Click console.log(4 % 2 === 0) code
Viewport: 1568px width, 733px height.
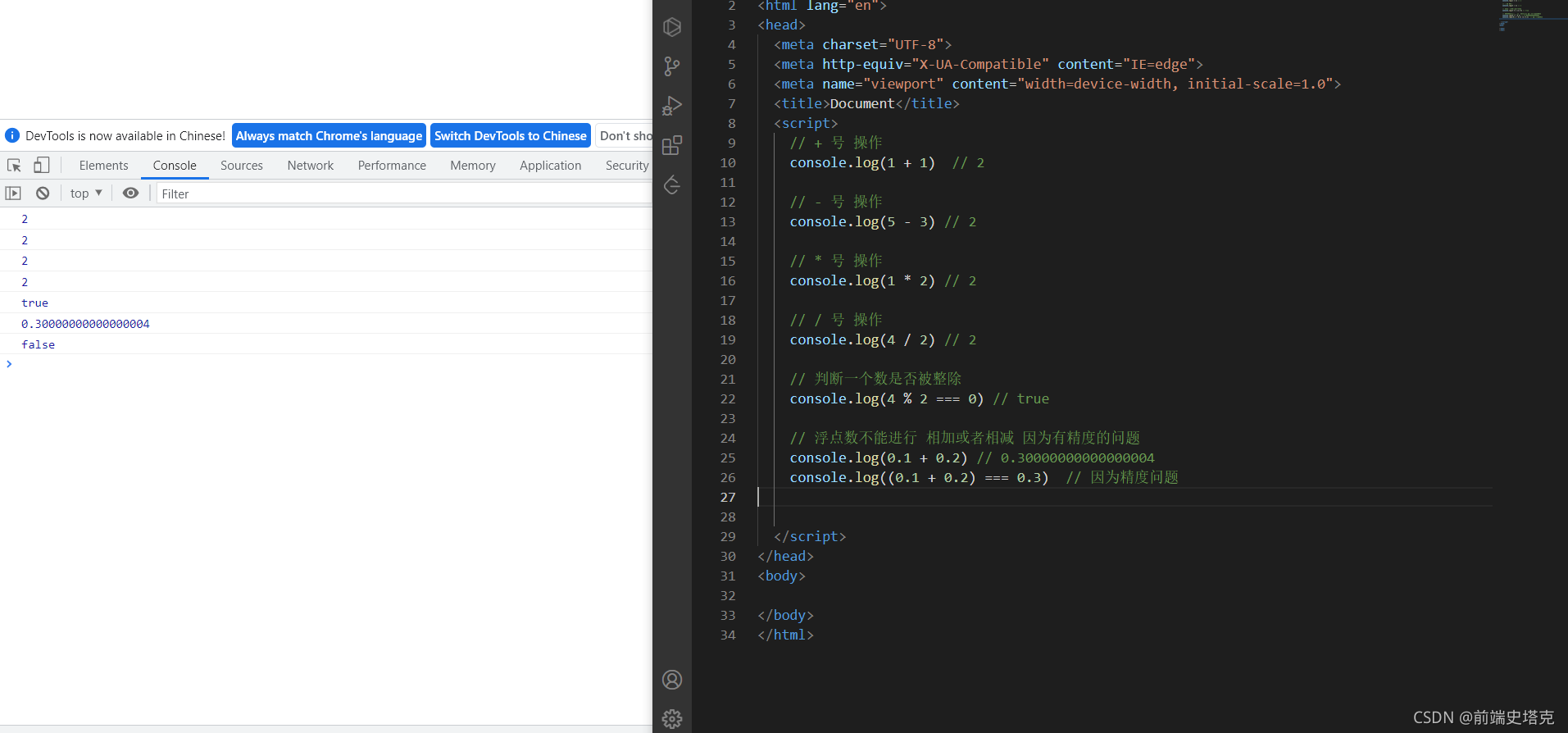tap(887, 398)
